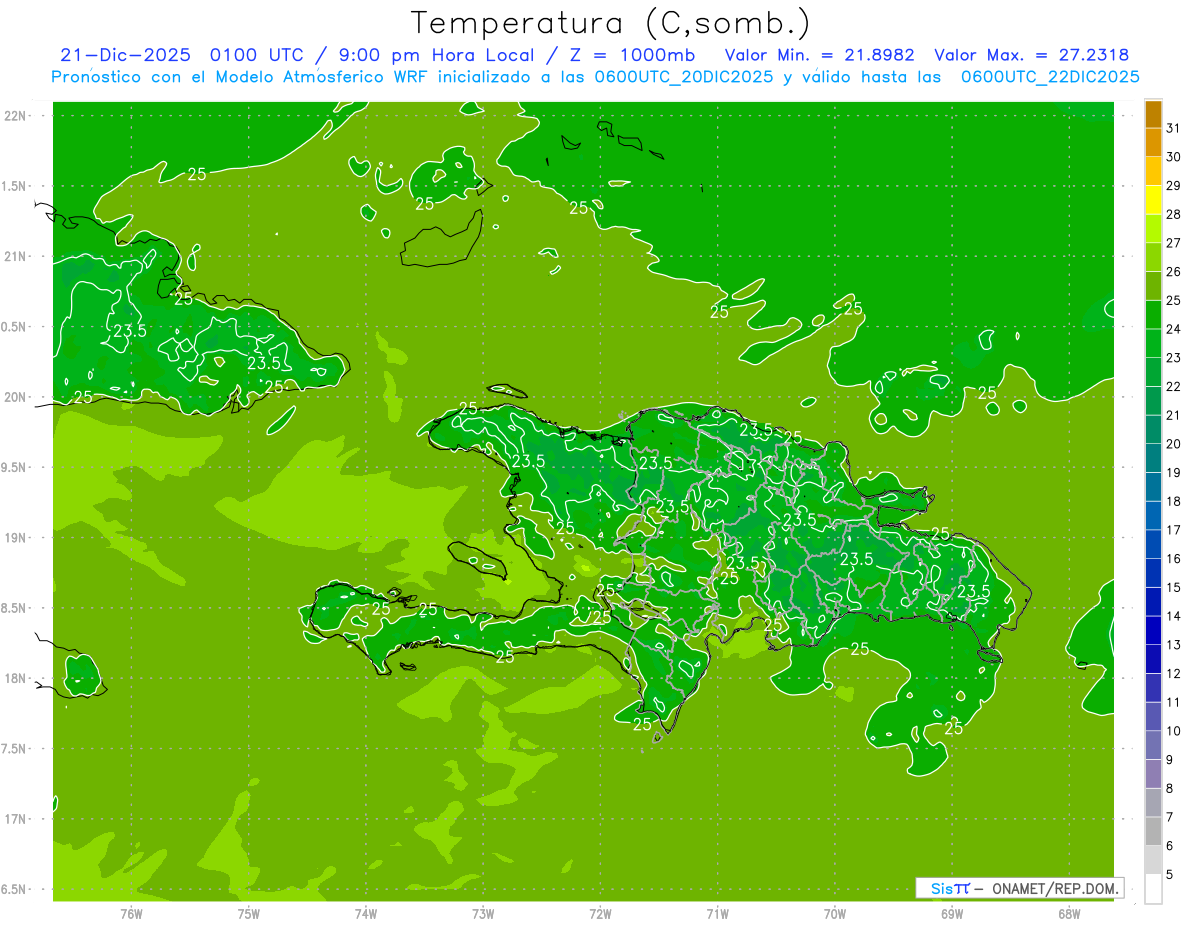Click the legend value 16
Image resolution: width=1200 pixels, height=927 pixels.
[1173, 558]
